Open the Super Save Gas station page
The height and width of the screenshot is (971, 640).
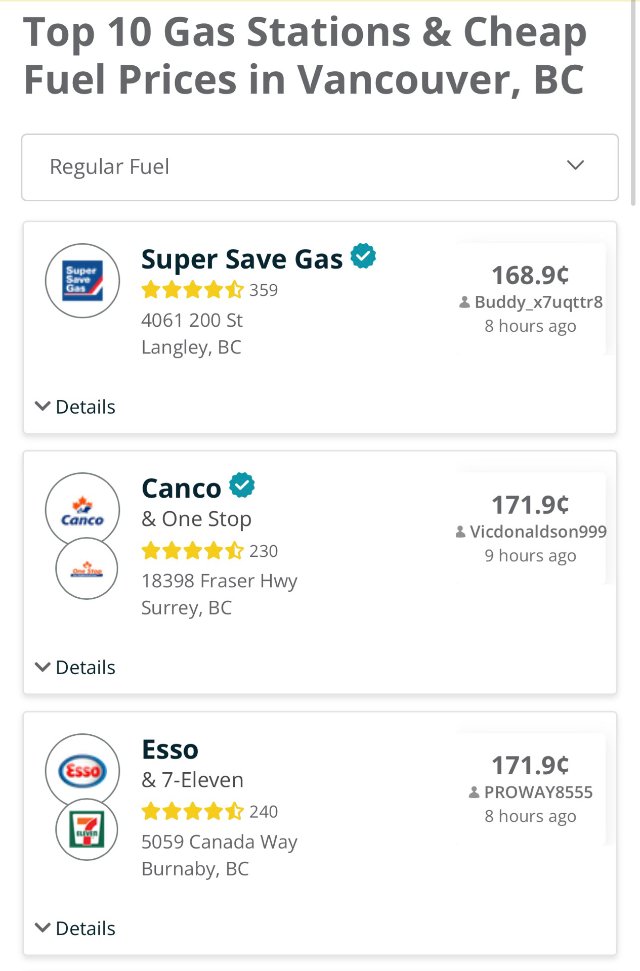pos(243,258)
